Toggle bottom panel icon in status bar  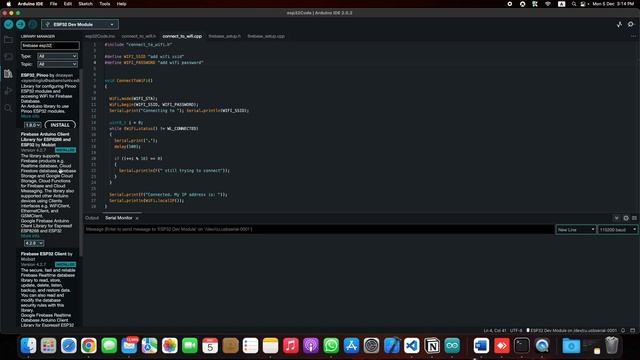(633, 330)
